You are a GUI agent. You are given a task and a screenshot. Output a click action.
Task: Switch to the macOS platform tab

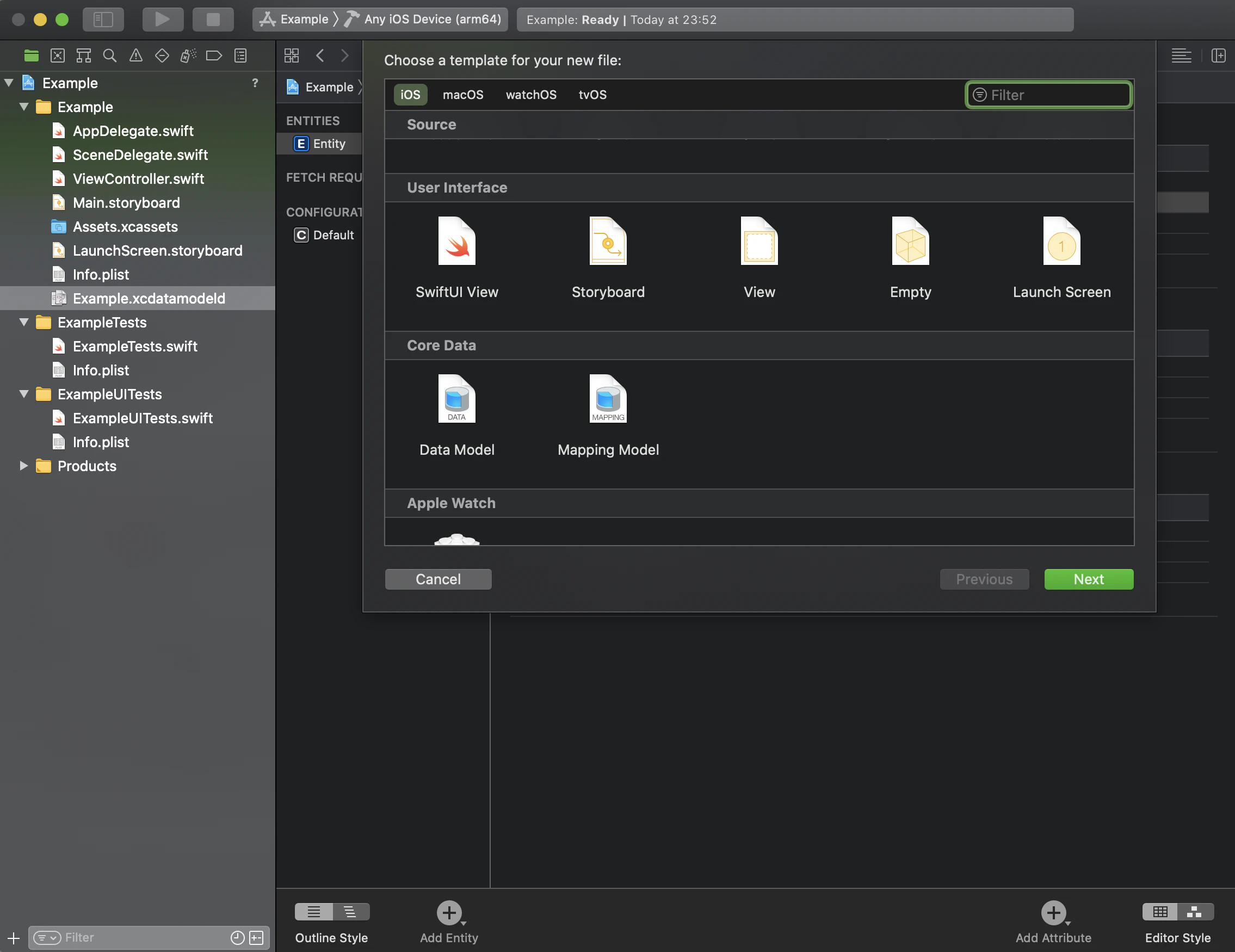[x=463, y=95]
